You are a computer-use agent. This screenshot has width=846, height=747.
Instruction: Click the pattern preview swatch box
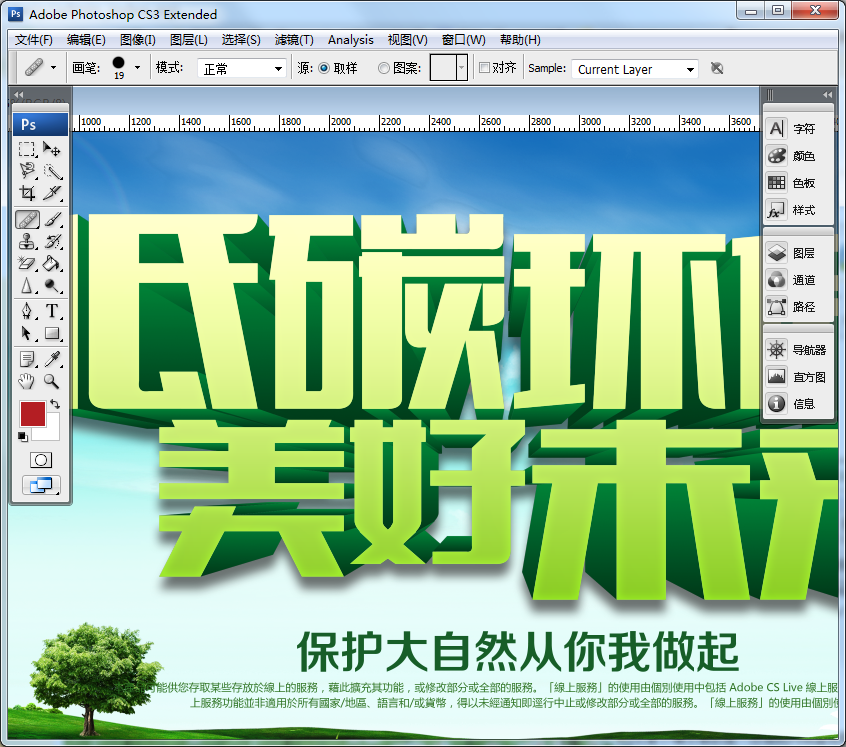(443, 67)
